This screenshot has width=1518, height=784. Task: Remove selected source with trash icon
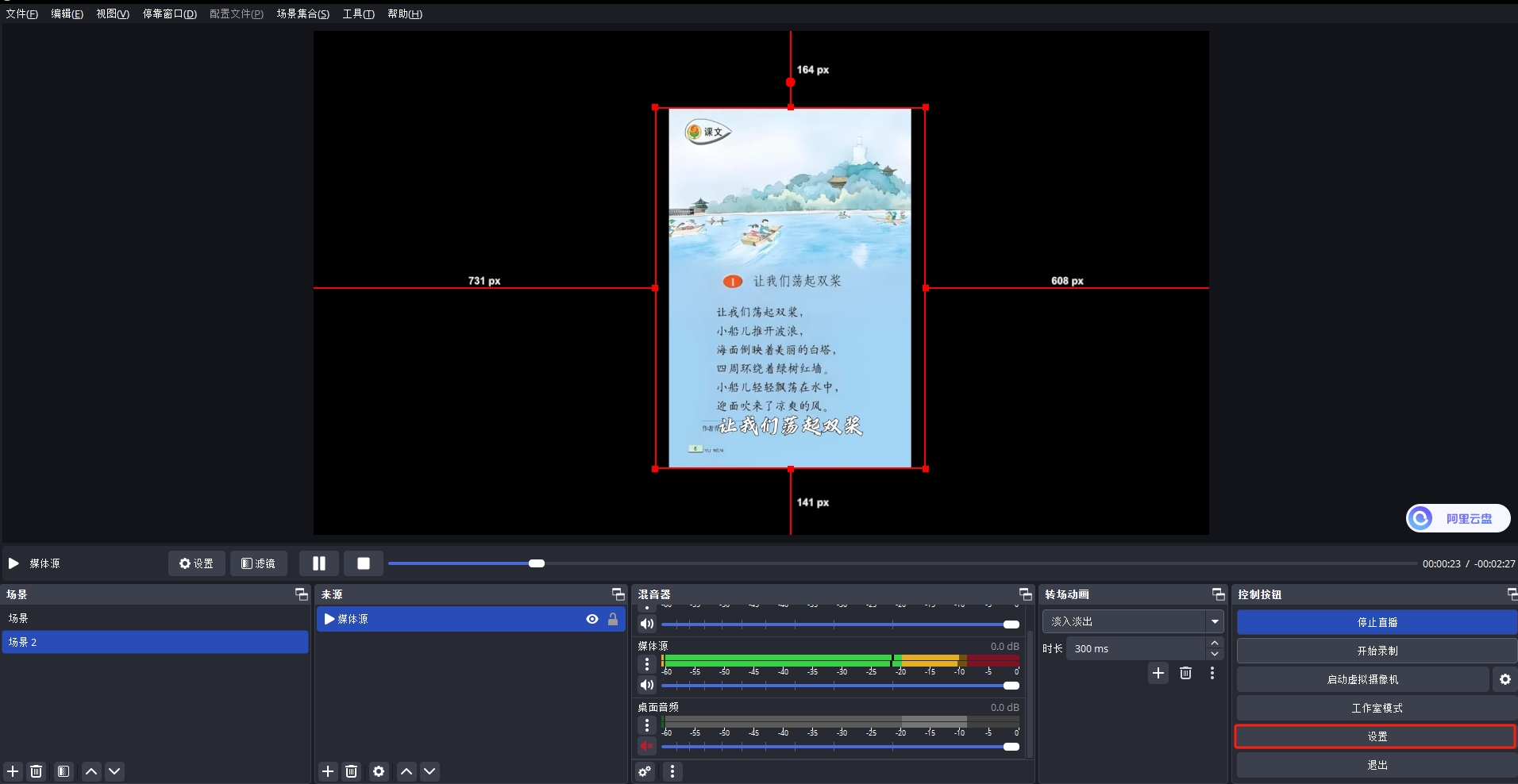(x=352, y=771)
